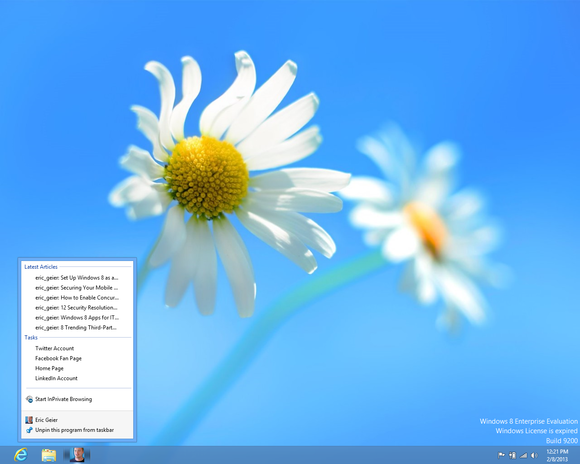The width and height of the screenshot is (580, 464).
Task: Click the InPrivate Browsing icon in jump list
Action: pos(29,399)
